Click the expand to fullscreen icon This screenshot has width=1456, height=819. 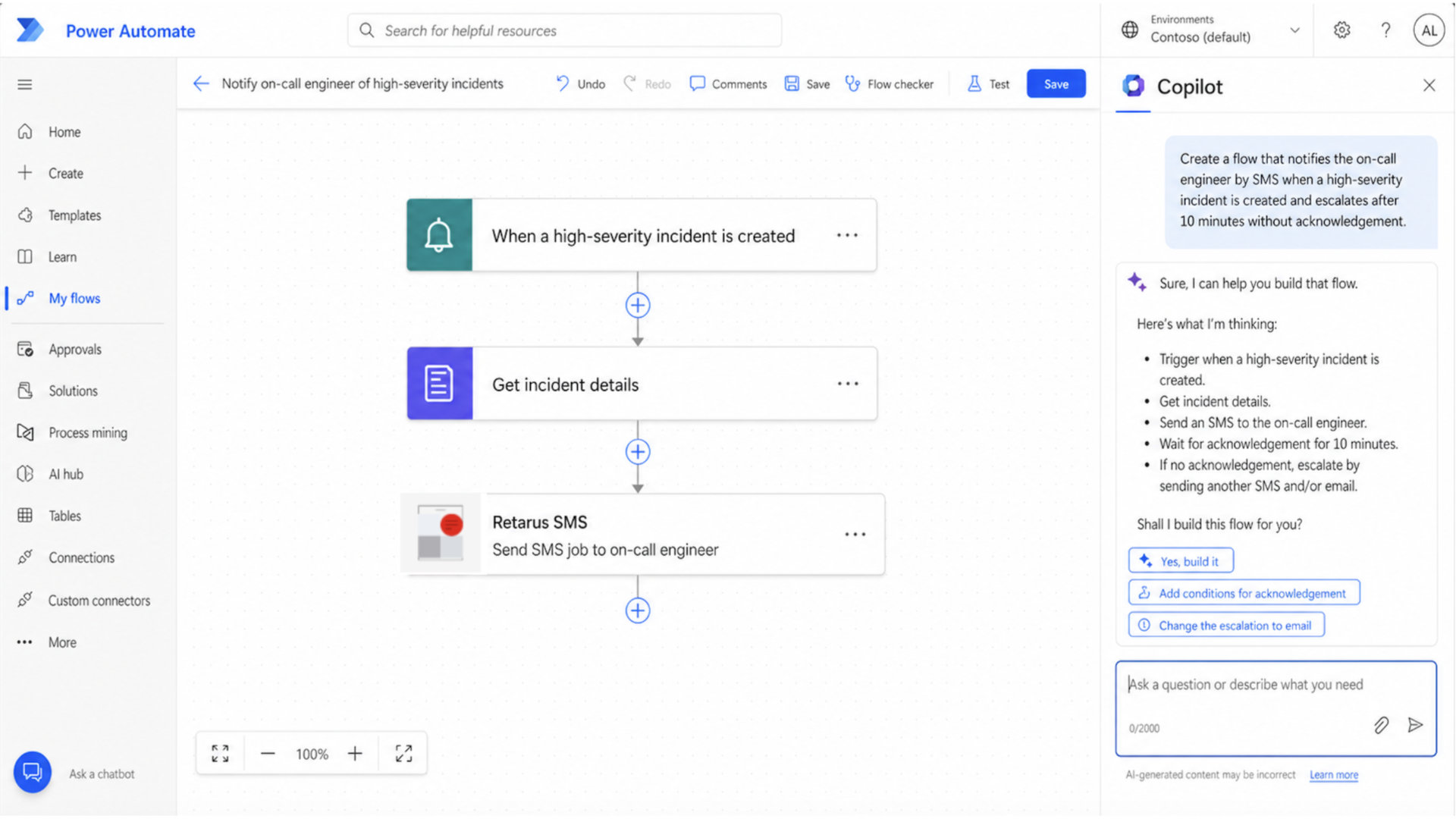404,753
